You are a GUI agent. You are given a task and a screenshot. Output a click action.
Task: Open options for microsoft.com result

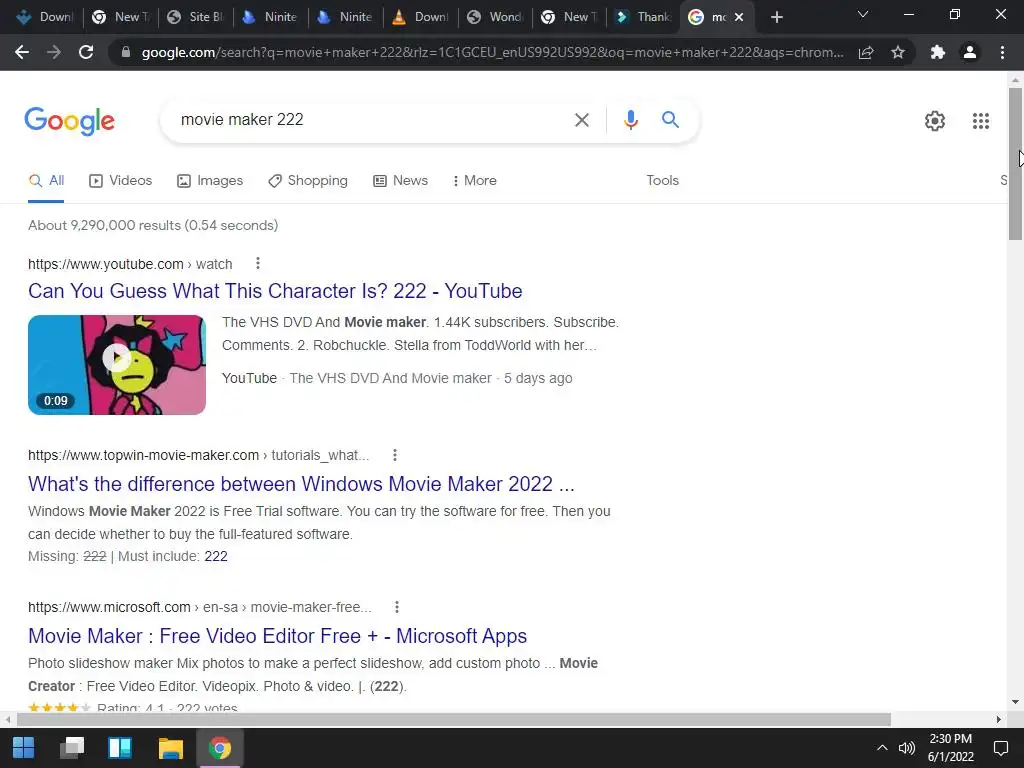point(396,607)
